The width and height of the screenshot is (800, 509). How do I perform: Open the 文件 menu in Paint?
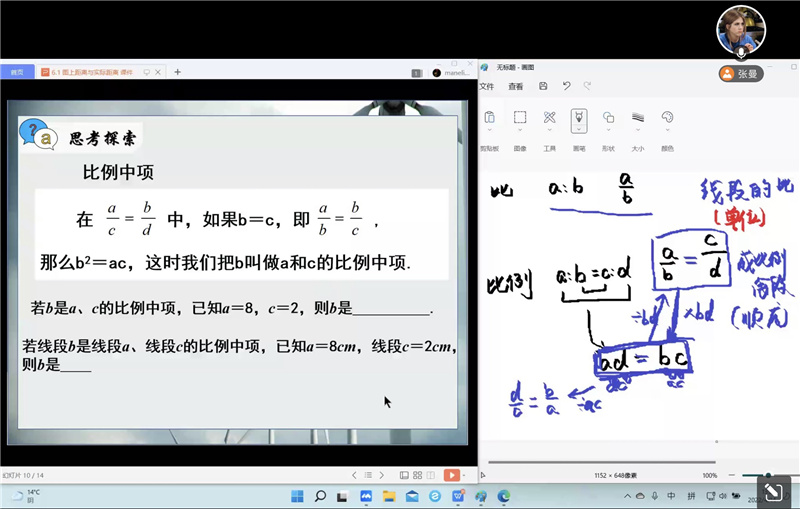tap(487, 86)
